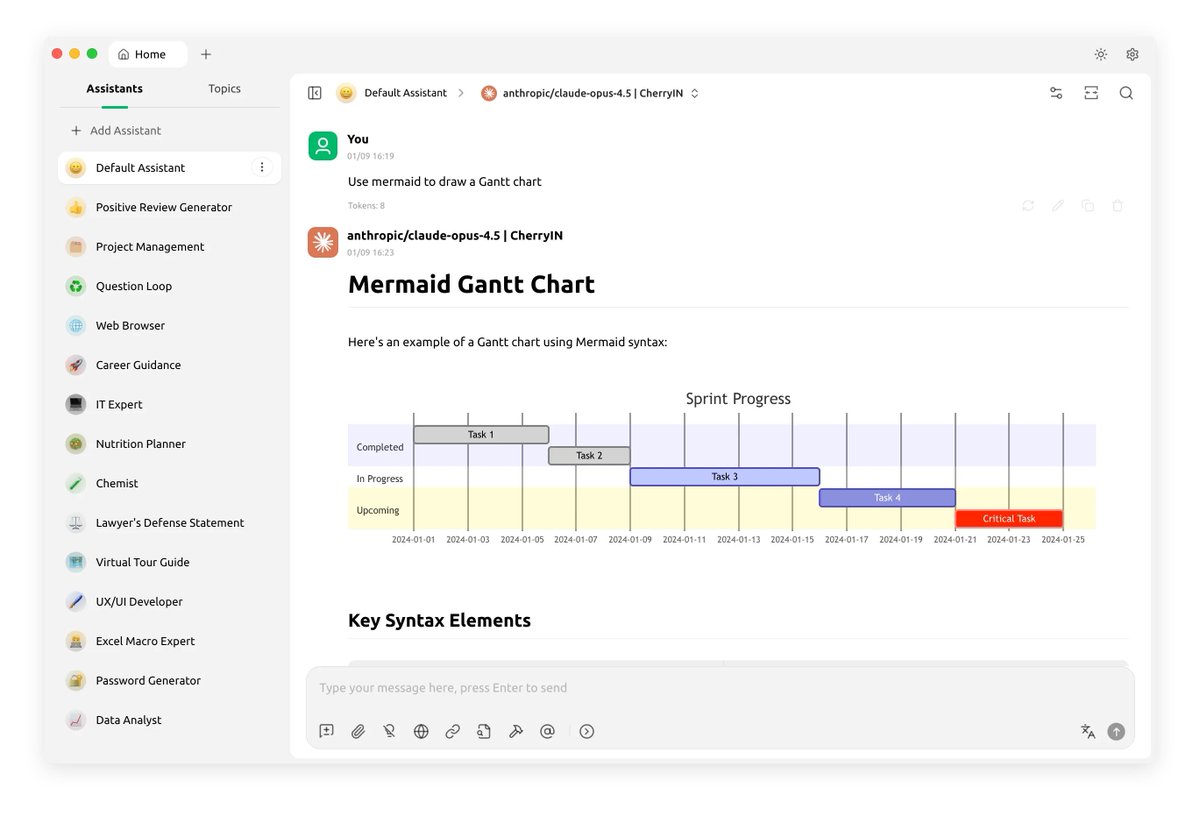Screen dimensions: 1200x816
Task: Click the @ mention model icon
Action: (x=547, y=731)
